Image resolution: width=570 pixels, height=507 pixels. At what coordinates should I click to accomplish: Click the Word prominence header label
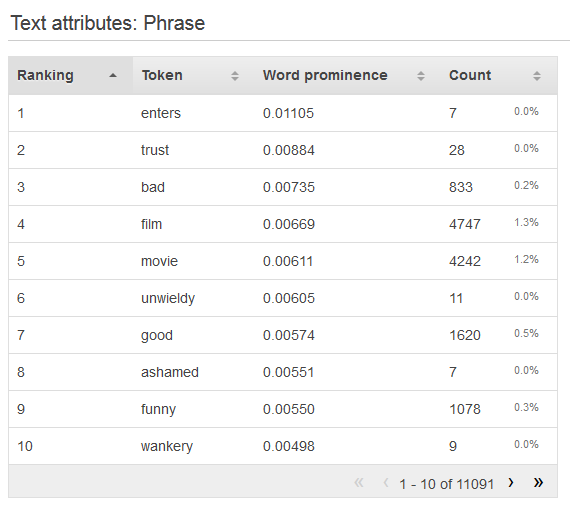pyautogui.click(x=325, y=75)
